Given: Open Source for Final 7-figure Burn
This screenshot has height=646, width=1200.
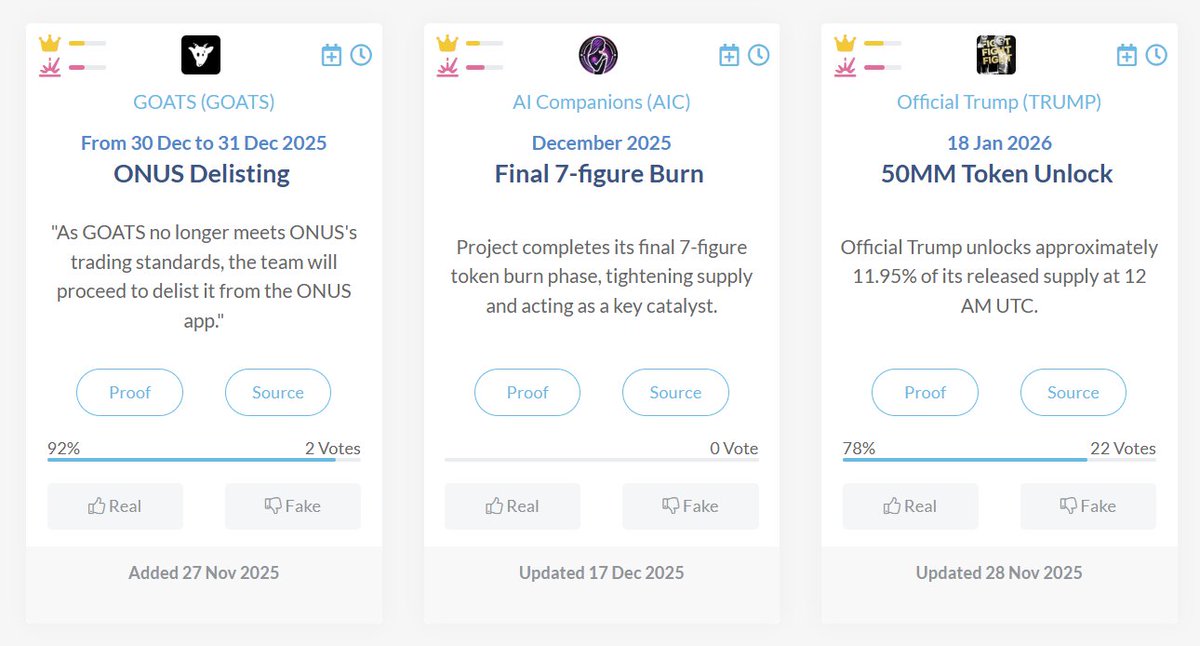Looking at the screenshot, I should [x=675, y=393].
